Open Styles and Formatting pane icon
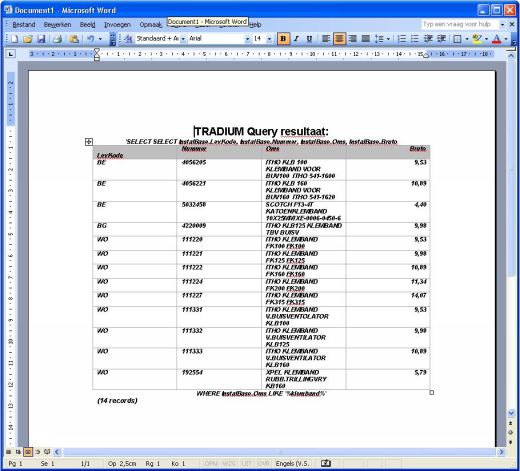Screen dimensions: 520x471 tap(128, 39)
